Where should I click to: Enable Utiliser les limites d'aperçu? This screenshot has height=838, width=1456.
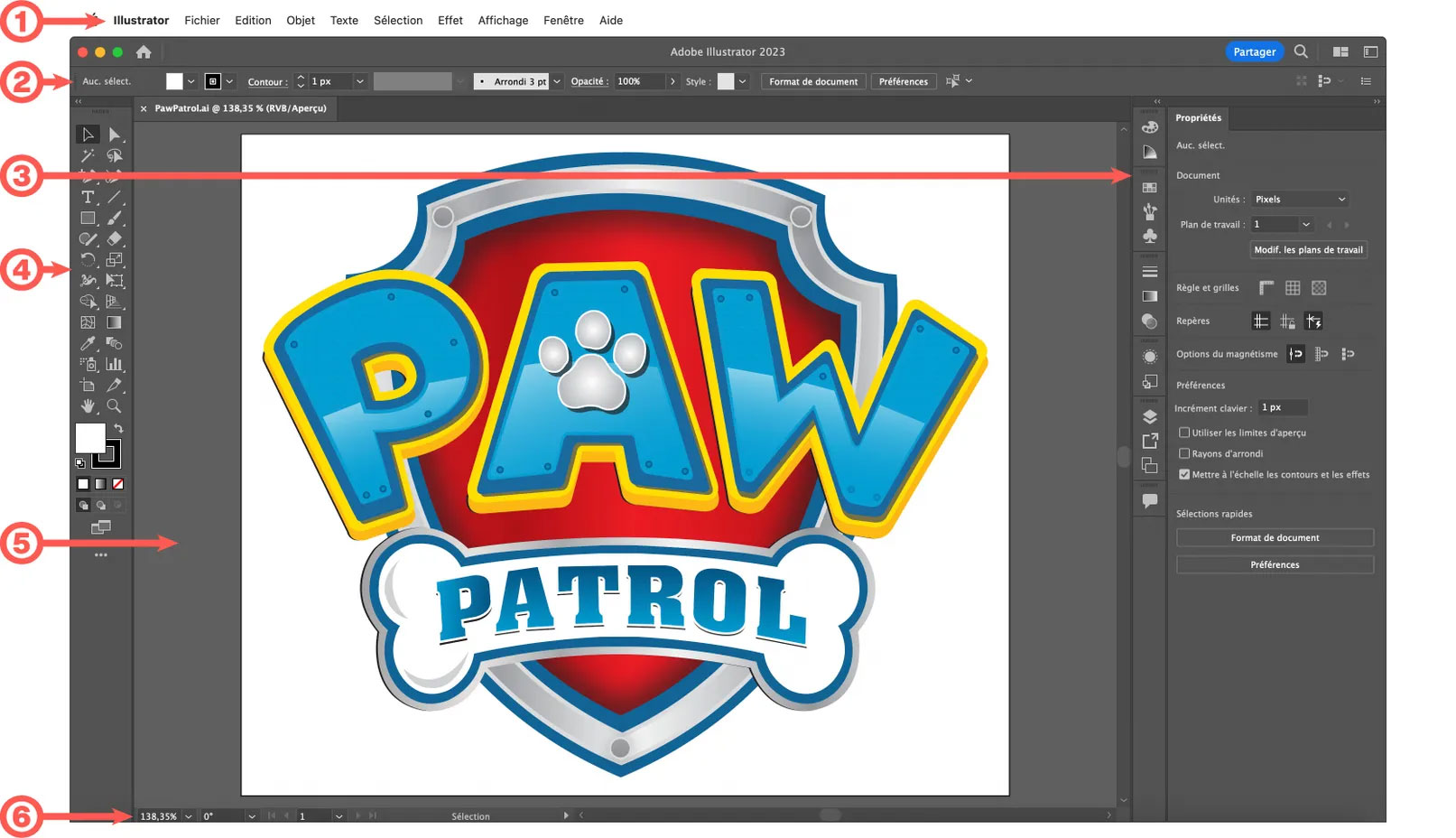[x=1184, y=433]
